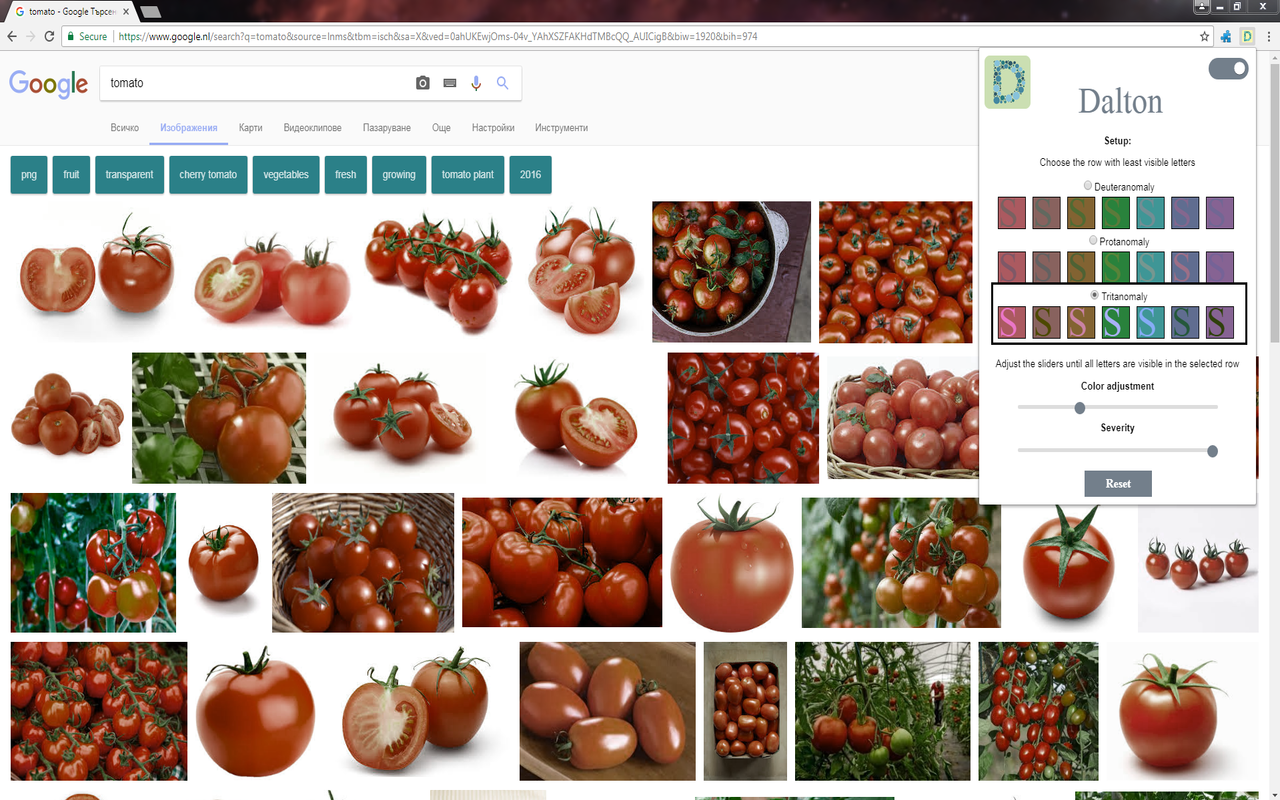This screenshot has width=1280, height=800.
Task: Open thumbnail of tomatoes in plastic punnet
Action: coord(745,711)
